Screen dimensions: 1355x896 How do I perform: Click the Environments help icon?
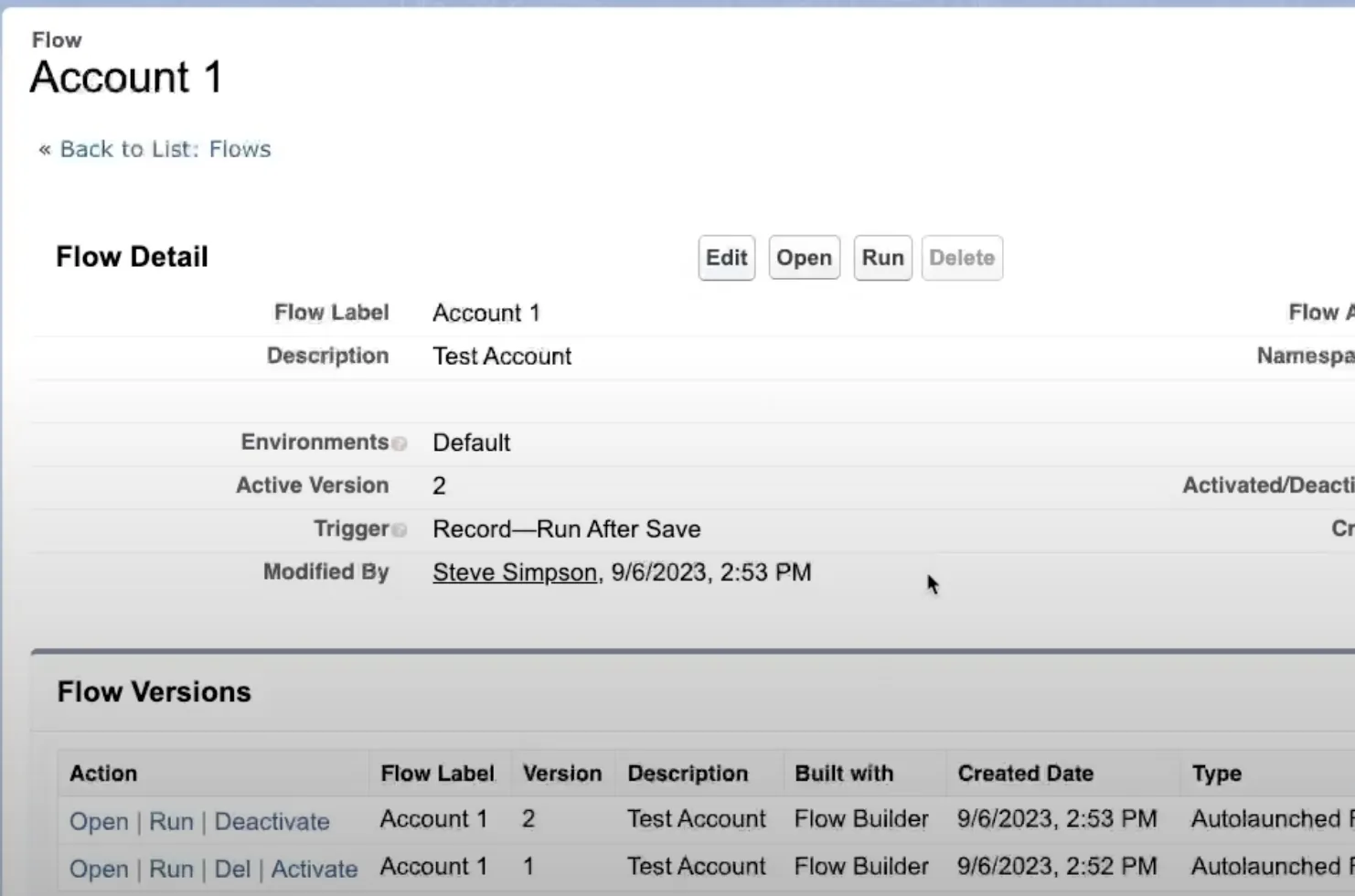pyautogui.click(x=400, y=443)
